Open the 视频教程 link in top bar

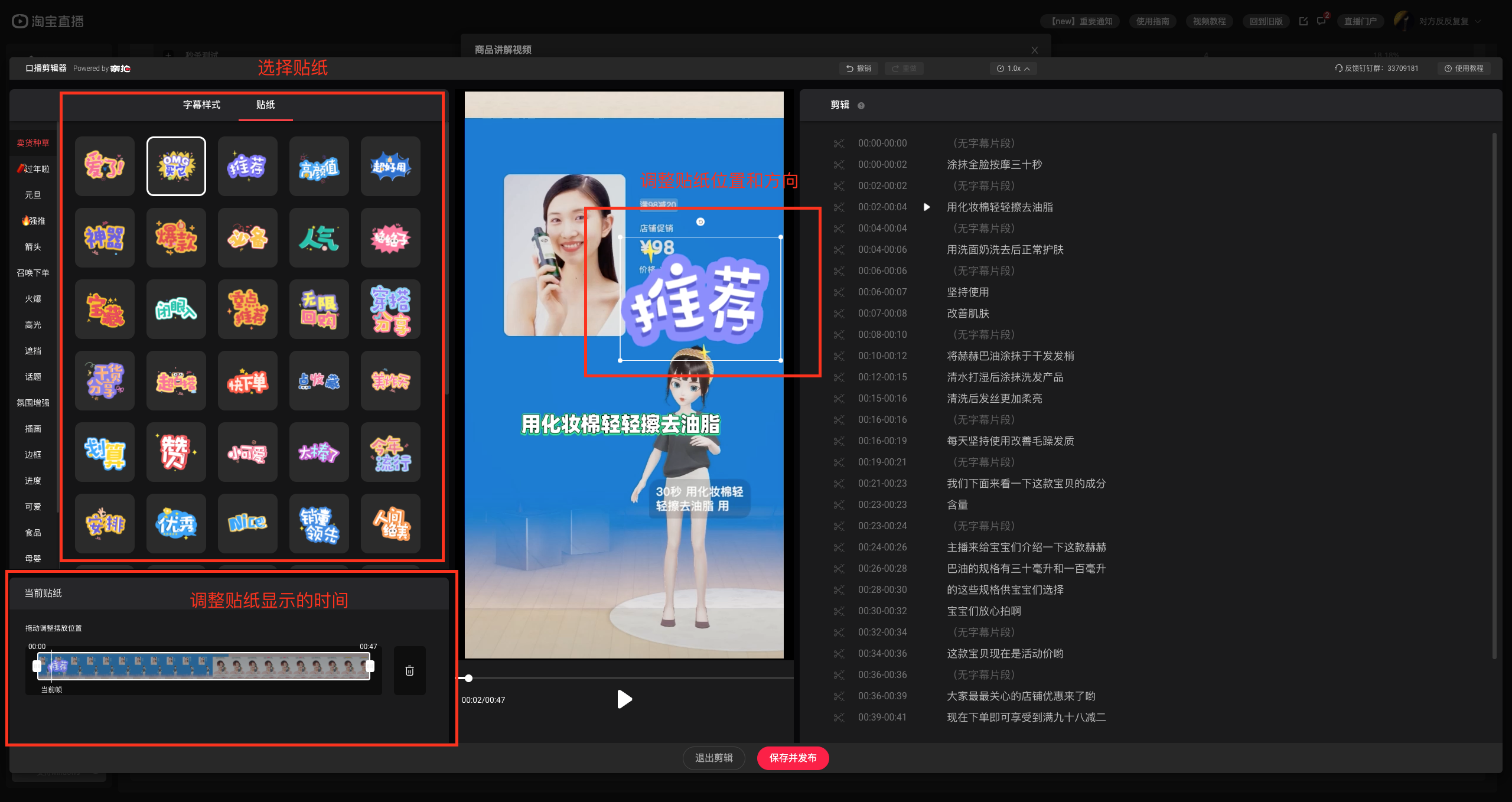pos(1209,21)
